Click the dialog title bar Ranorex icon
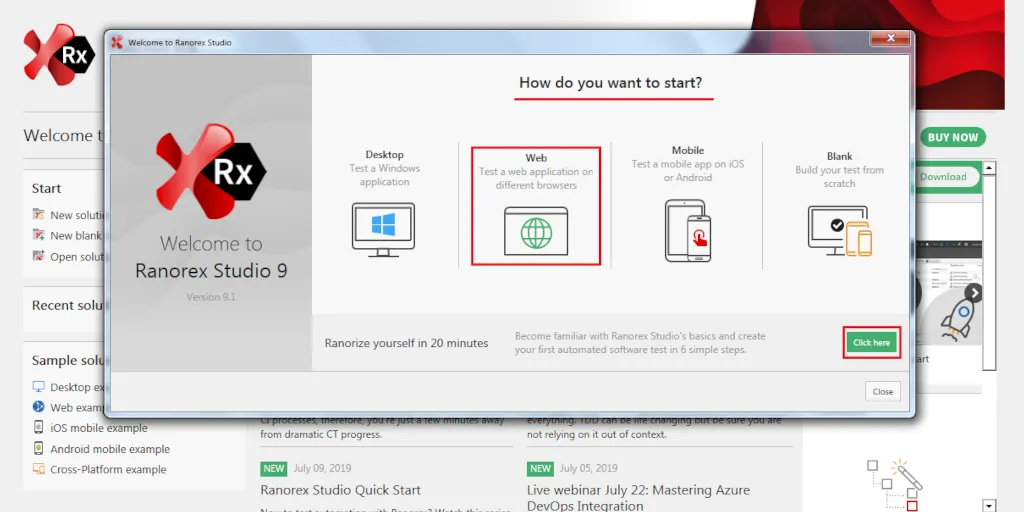 [x=117, y=42]
